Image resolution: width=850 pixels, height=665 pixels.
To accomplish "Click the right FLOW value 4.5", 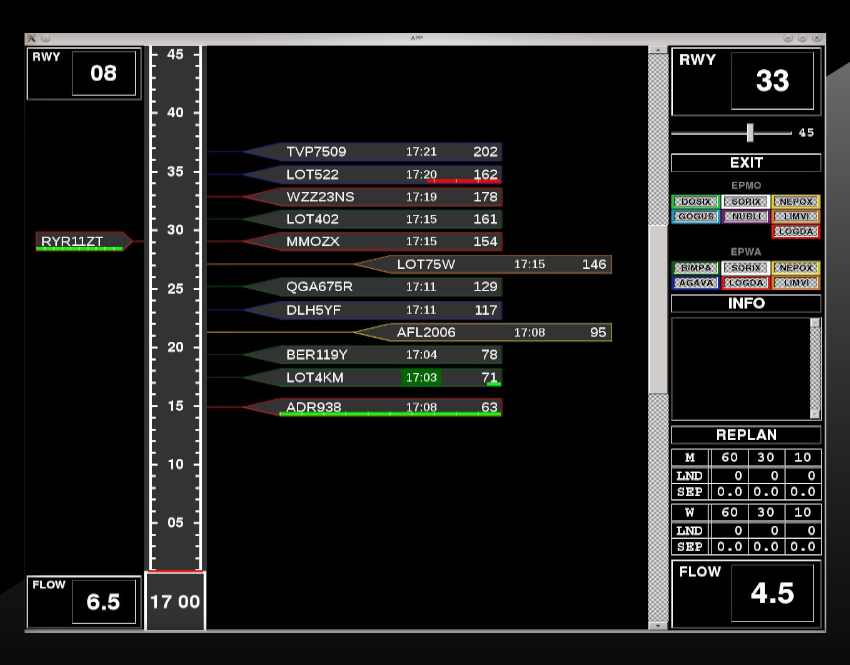I will coord(771,593).
